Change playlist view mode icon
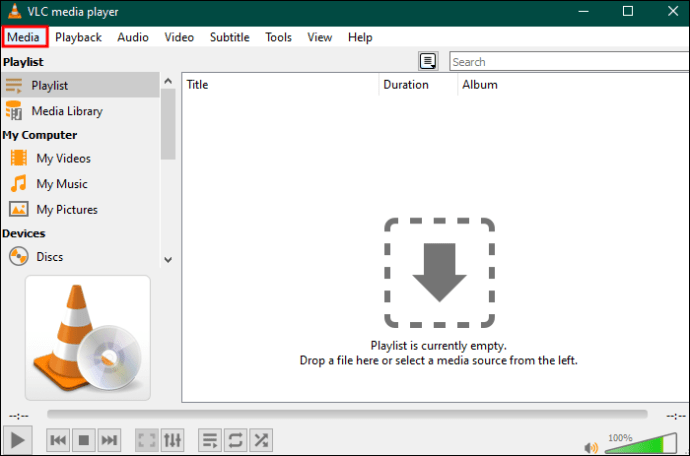Screen dimensions: 690x456 tap(428, 62)
